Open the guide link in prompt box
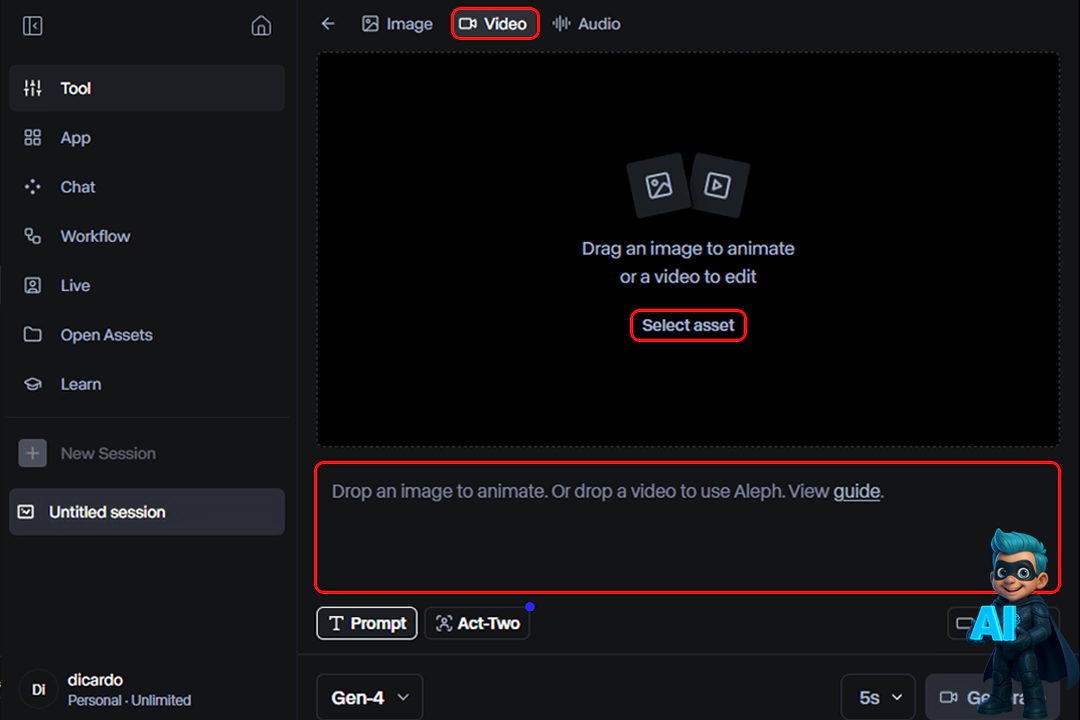This screenshot has width=1080, height=720. 856,492
